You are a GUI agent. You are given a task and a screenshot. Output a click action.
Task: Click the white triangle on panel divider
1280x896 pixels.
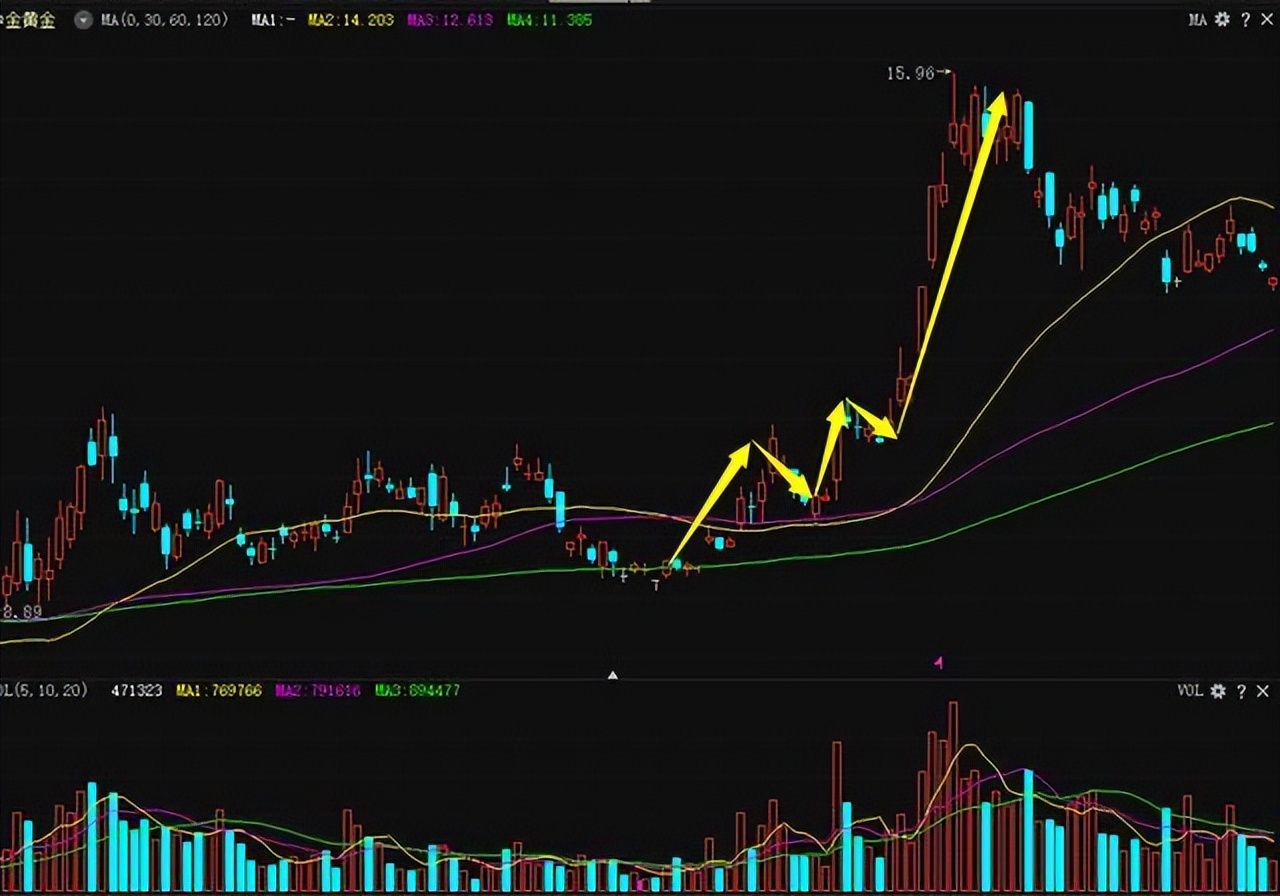[613, 675]
